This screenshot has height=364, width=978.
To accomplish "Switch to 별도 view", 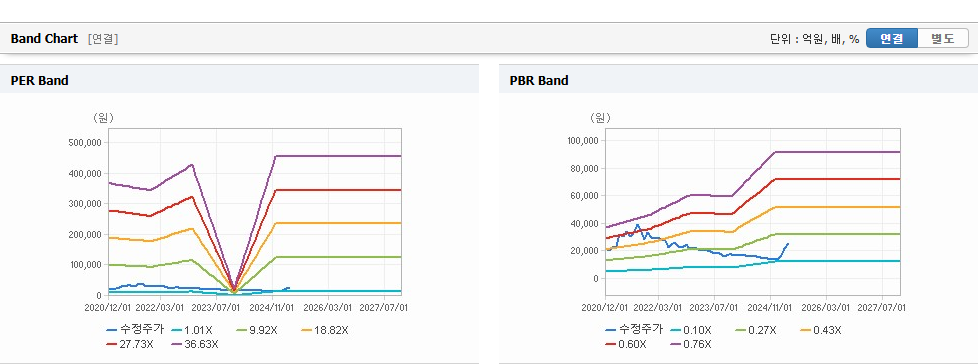I will point(943,38).
